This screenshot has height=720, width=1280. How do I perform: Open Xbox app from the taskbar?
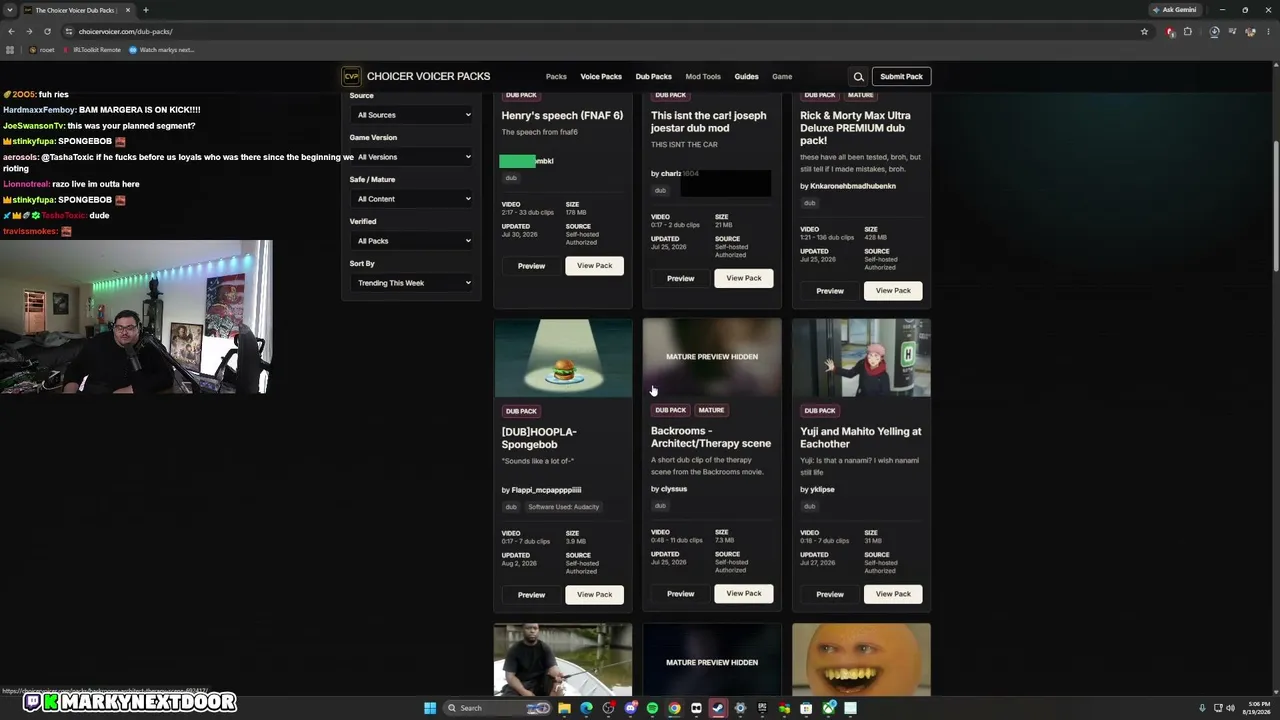pyautogui.click(x=829, y=708)
